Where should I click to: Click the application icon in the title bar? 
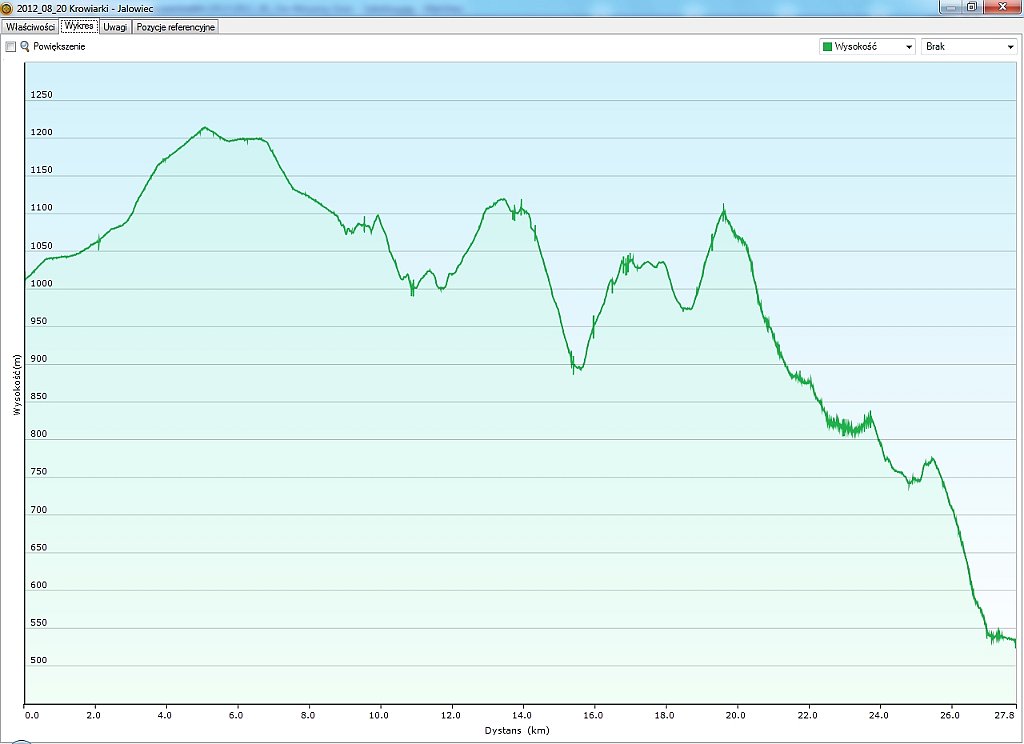tap(7, 7)
